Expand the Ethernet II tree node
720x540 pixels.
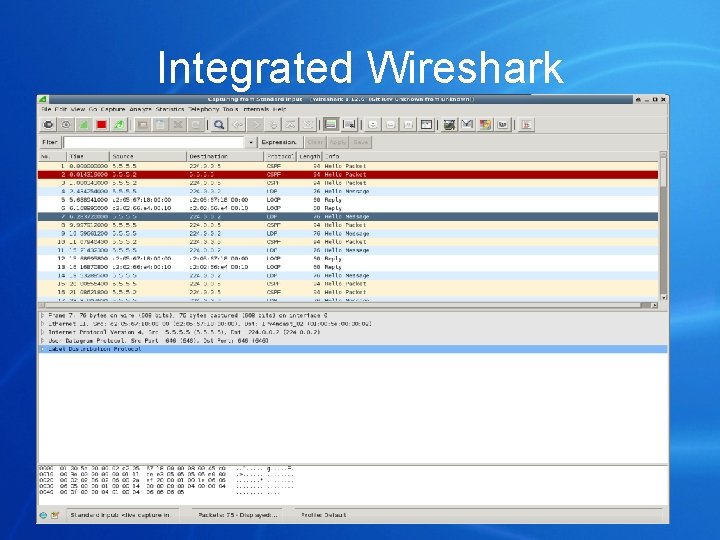coord(42,324)
